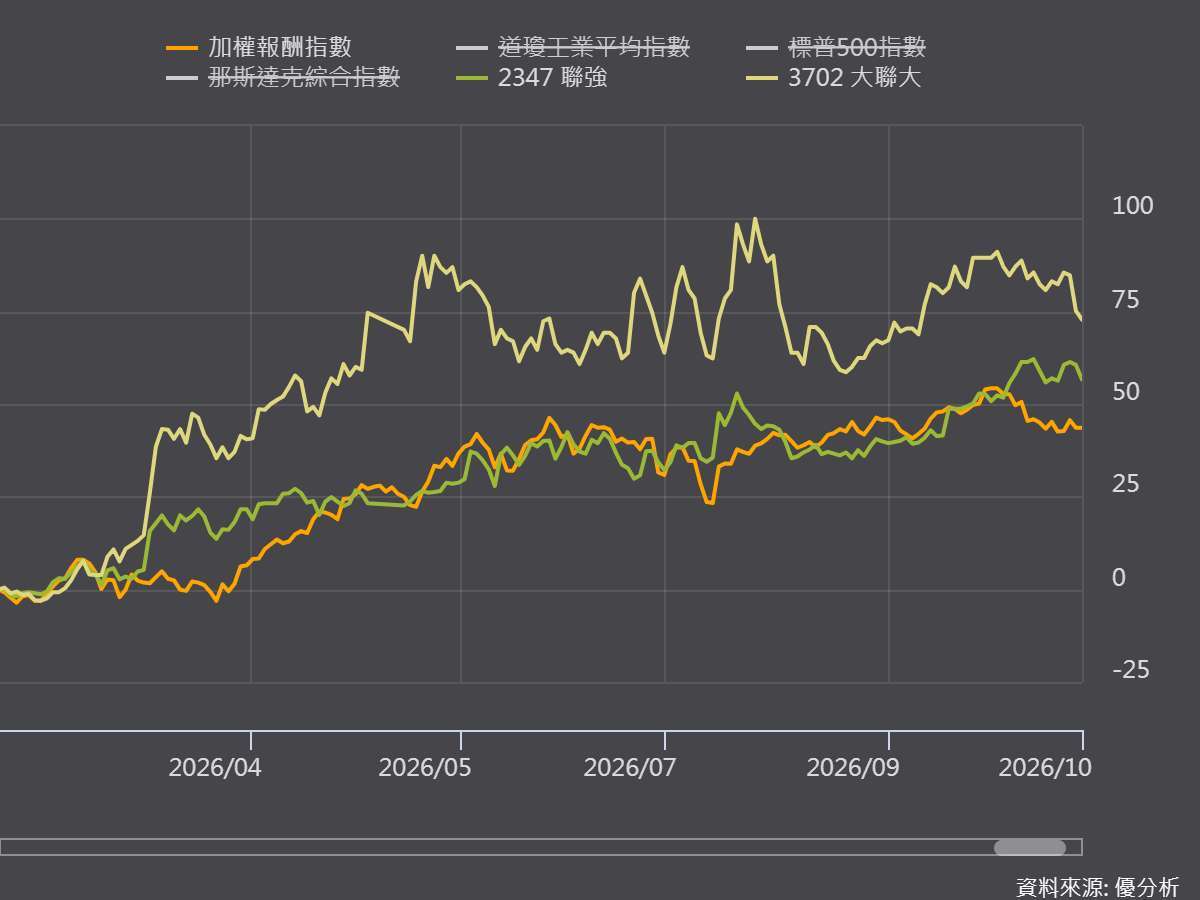Viewport: 1200px width, 900px height.
Task: Click the 2026/09 x-axis date label
Action: click(853, 768)
